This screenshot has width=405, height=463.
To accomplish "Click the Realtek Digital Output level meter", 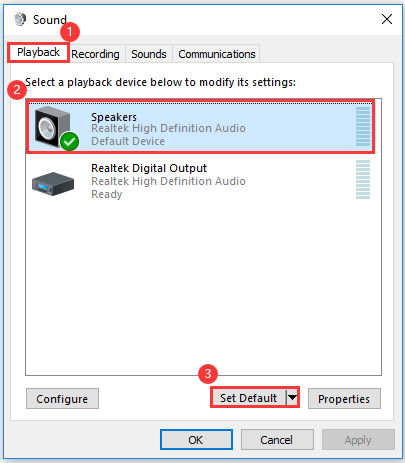I will [363, 179].
